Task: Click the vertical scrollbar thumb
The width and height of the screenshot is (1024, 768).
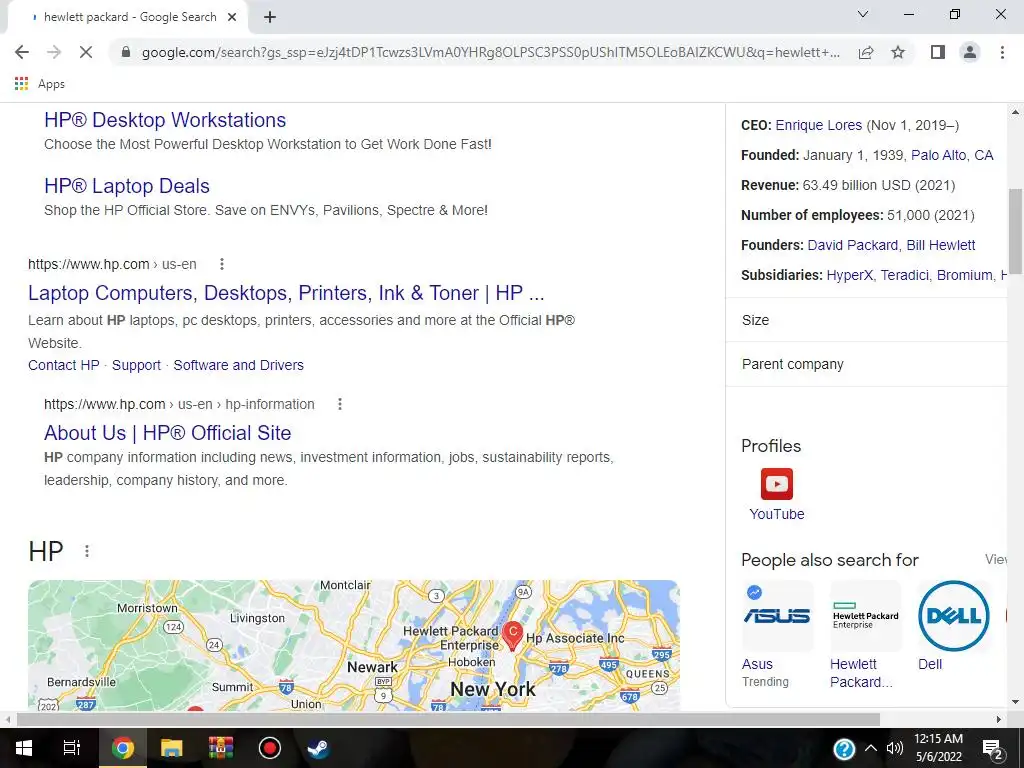Action: pyautogui.click(x=1015, y=231)
